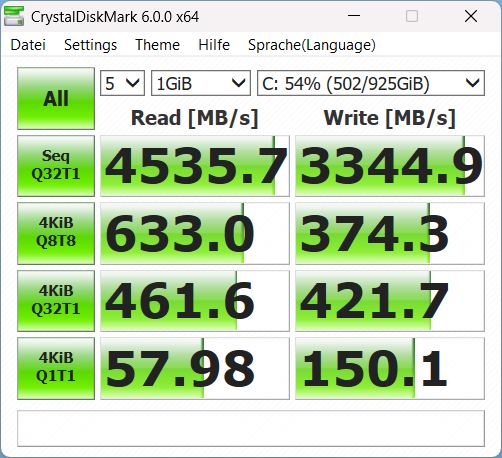
Task: Start the 4KiB Q8T8 test
Action: click(x=56, y=233)
